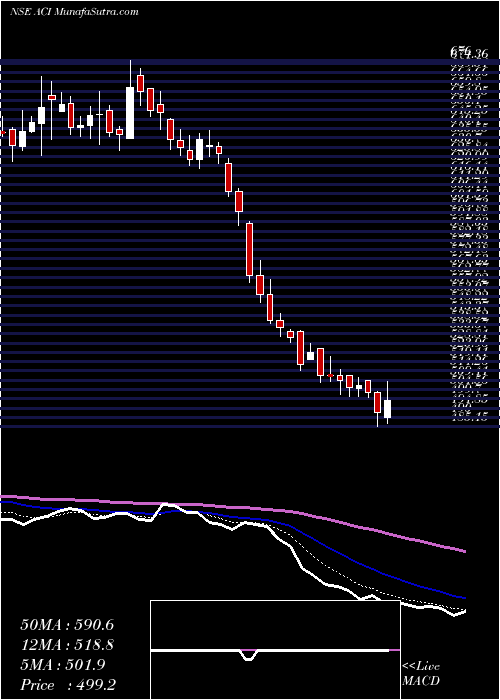Click inside the MACD histogram box
500x700 pixels.
[275, 650]
